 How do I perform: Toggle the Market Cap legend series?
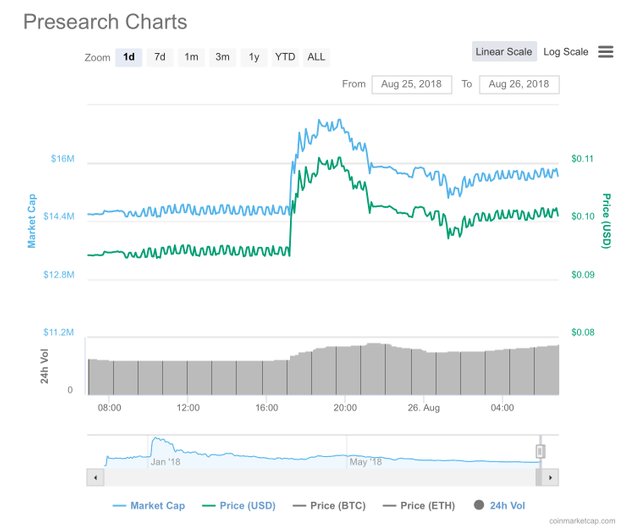pyautogui.click(x=148, y=505)
